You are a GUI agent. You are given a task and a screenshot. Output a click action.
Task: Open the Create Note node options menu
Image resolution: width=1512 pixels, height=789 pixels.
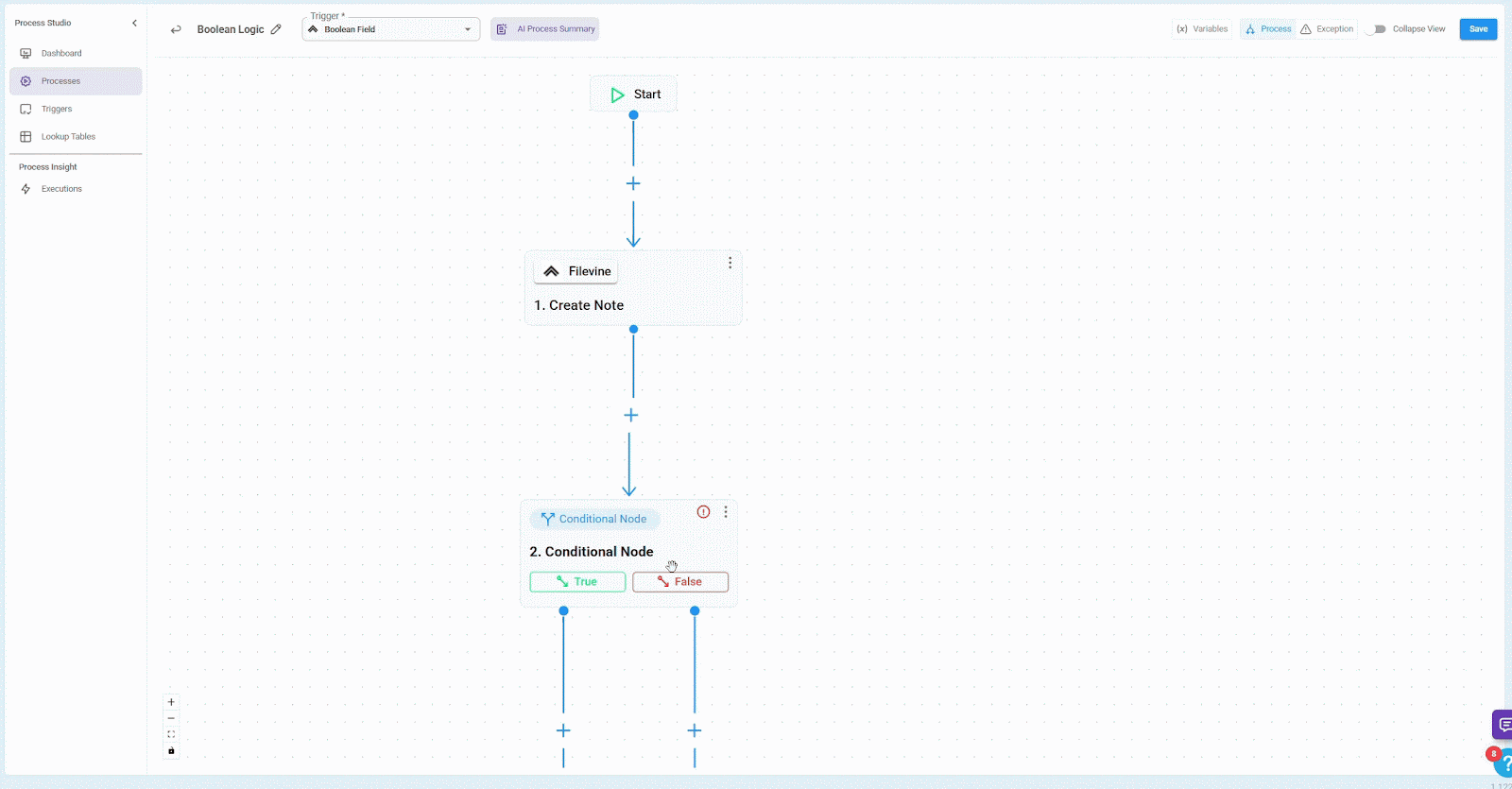(x=730, y=263)
